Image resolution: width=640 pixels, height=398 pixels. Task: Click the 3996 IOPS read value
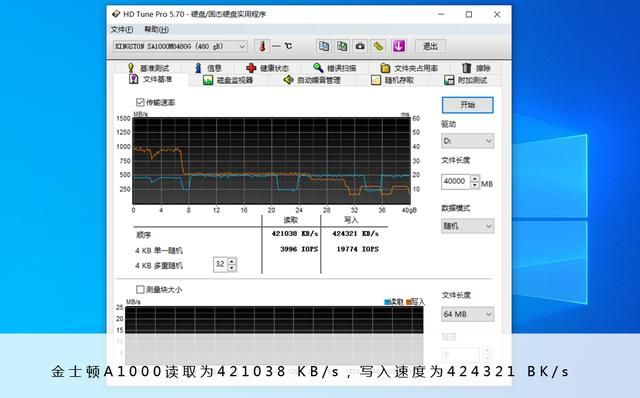pyautogui.click(x=299, y=249)
